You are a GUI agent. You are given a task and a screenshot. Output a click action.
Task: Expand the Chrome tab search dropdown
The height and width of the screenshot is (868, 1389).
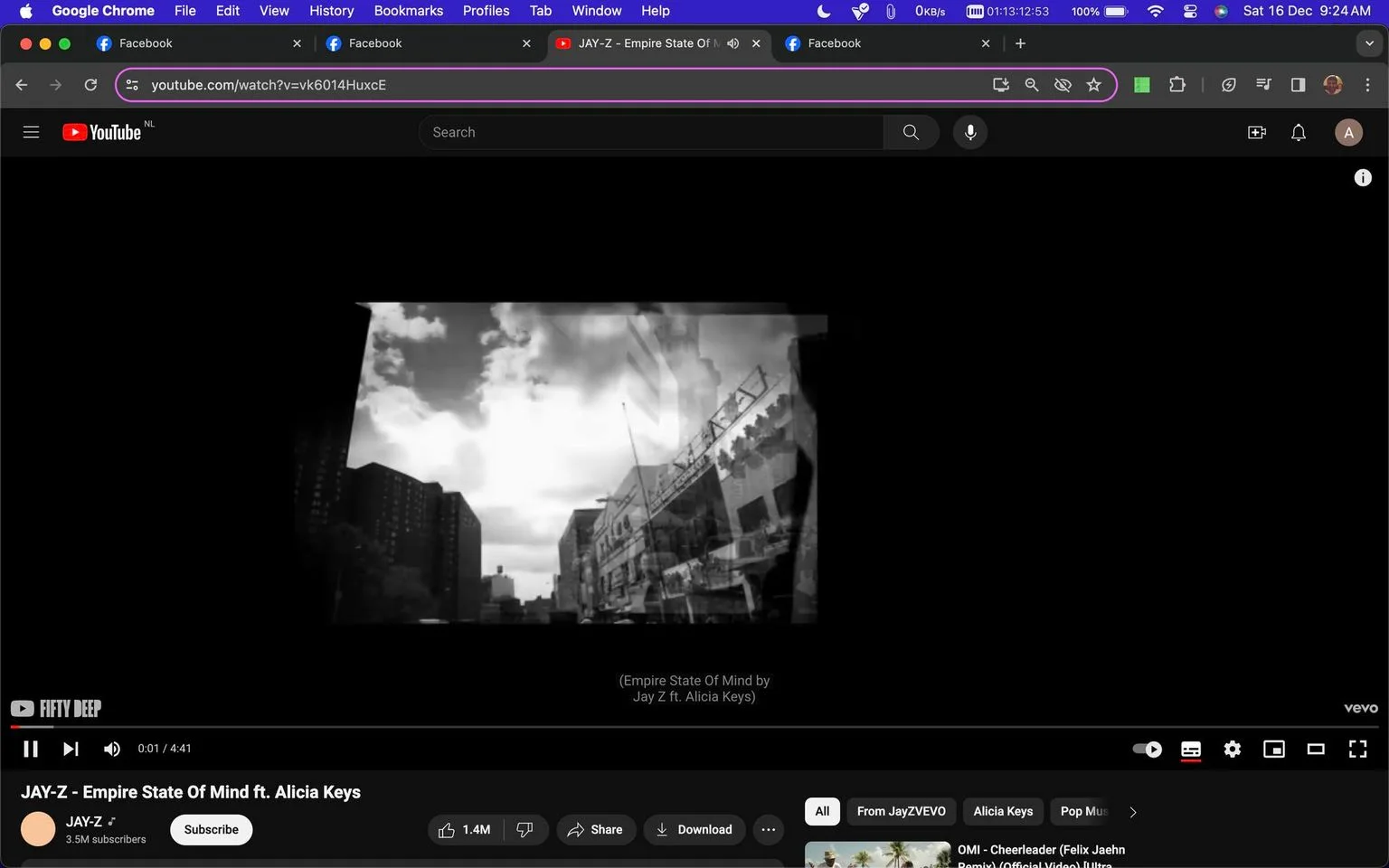1369,43
